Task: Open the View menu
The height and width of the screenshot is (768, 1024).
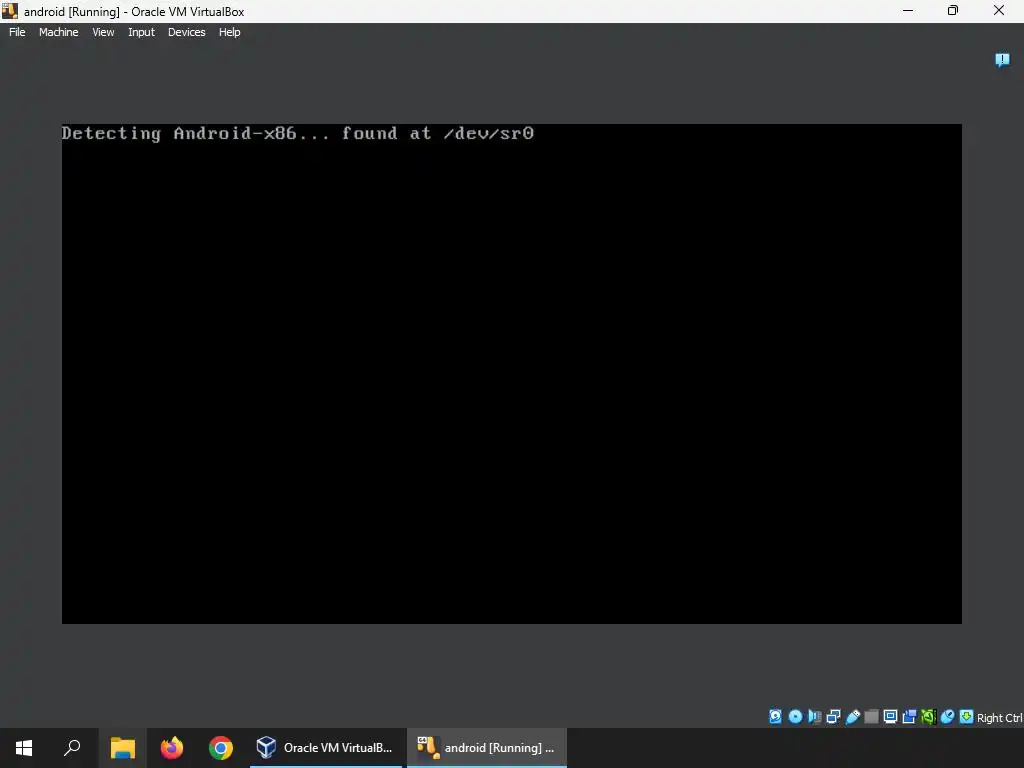Action: (x=103, y=32)
